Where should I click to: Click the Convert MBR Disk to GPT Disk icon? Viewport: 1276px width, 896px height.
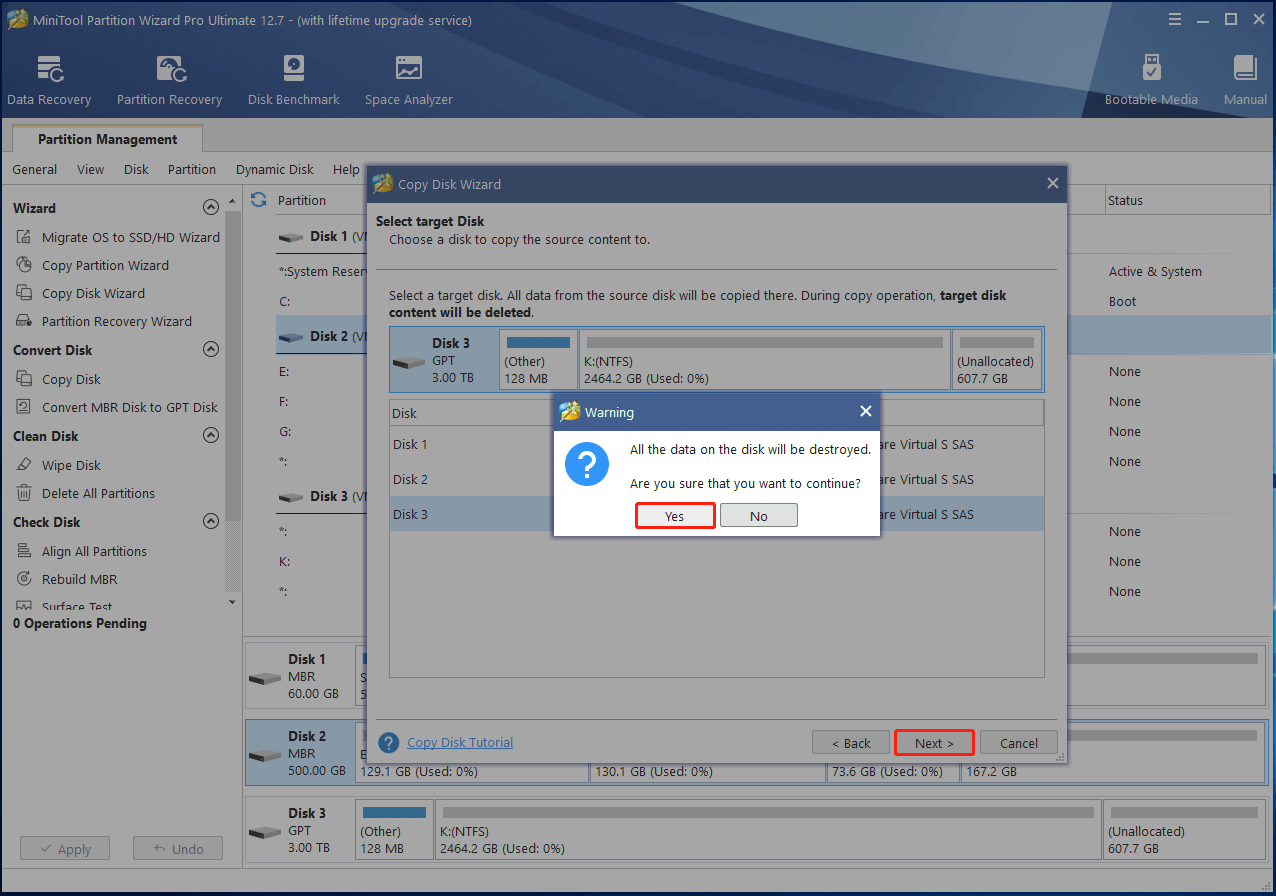point(24,407)
